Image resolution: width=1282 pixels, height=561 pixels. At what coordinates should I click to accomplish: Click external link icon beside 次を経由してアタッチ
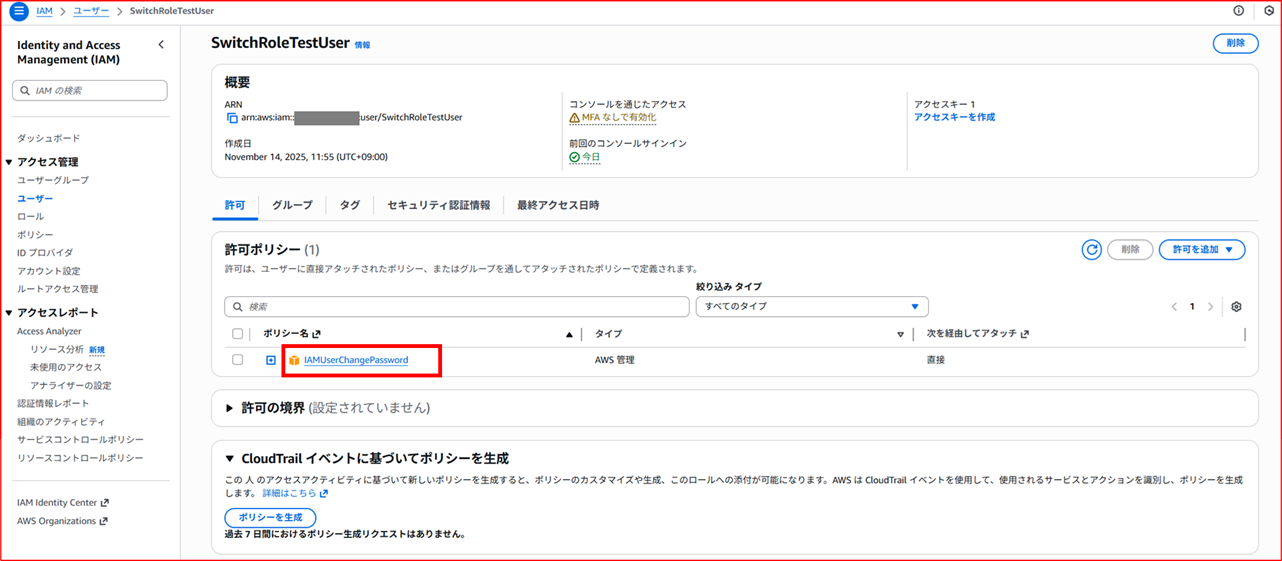point(1024,334)
